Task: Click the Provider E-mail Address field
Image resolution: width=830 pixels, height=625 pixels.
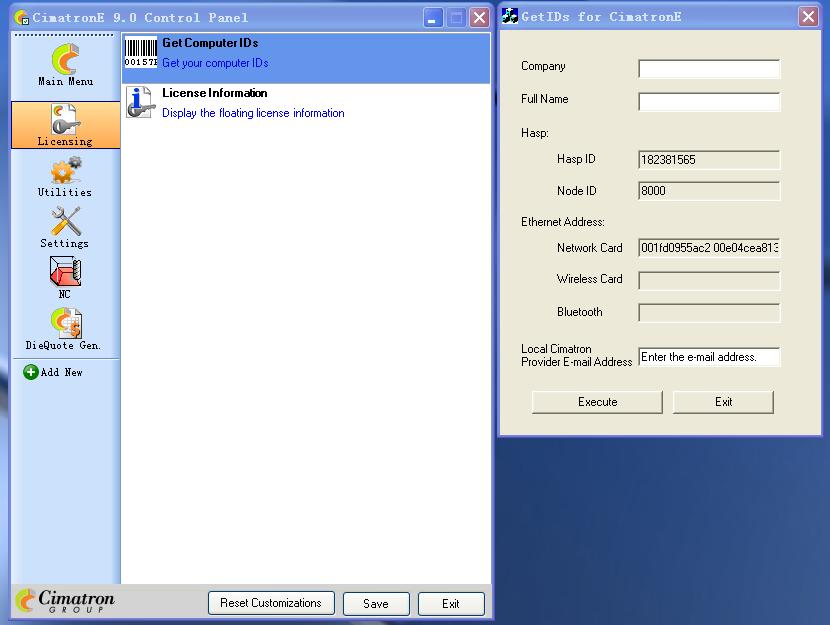Action: [x=709, y=357]
